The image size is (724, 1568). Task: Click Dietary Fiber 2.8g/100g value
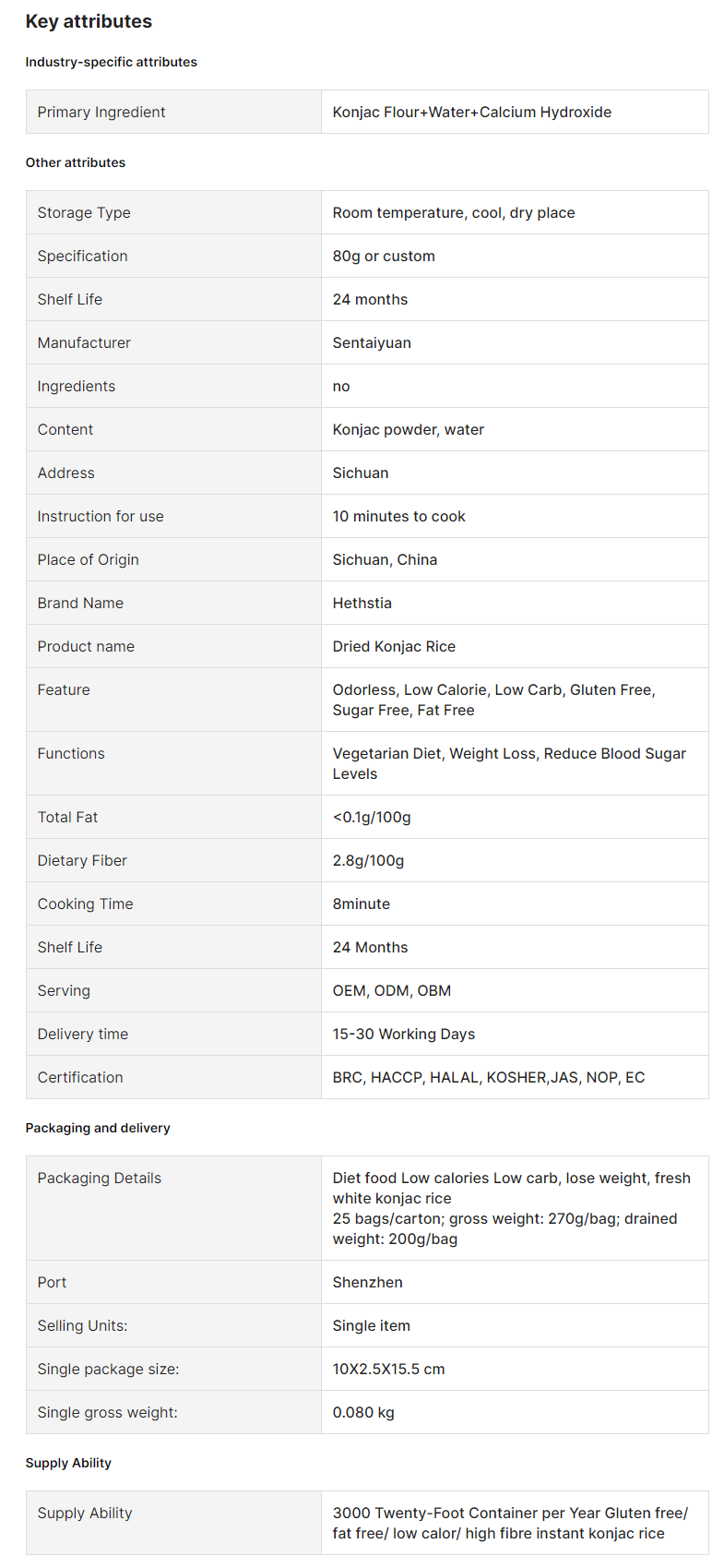368,860
